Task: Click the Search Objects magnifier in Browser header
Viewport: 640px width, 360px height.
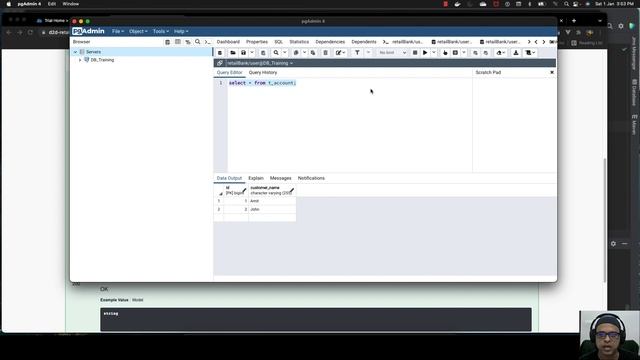Action: tap(198, 42)
